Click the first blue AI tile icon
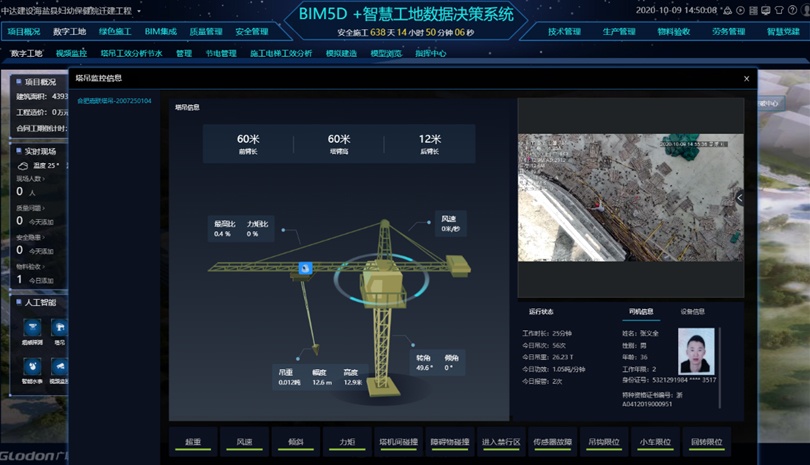The image size is (810, 465). click(31, 328)
